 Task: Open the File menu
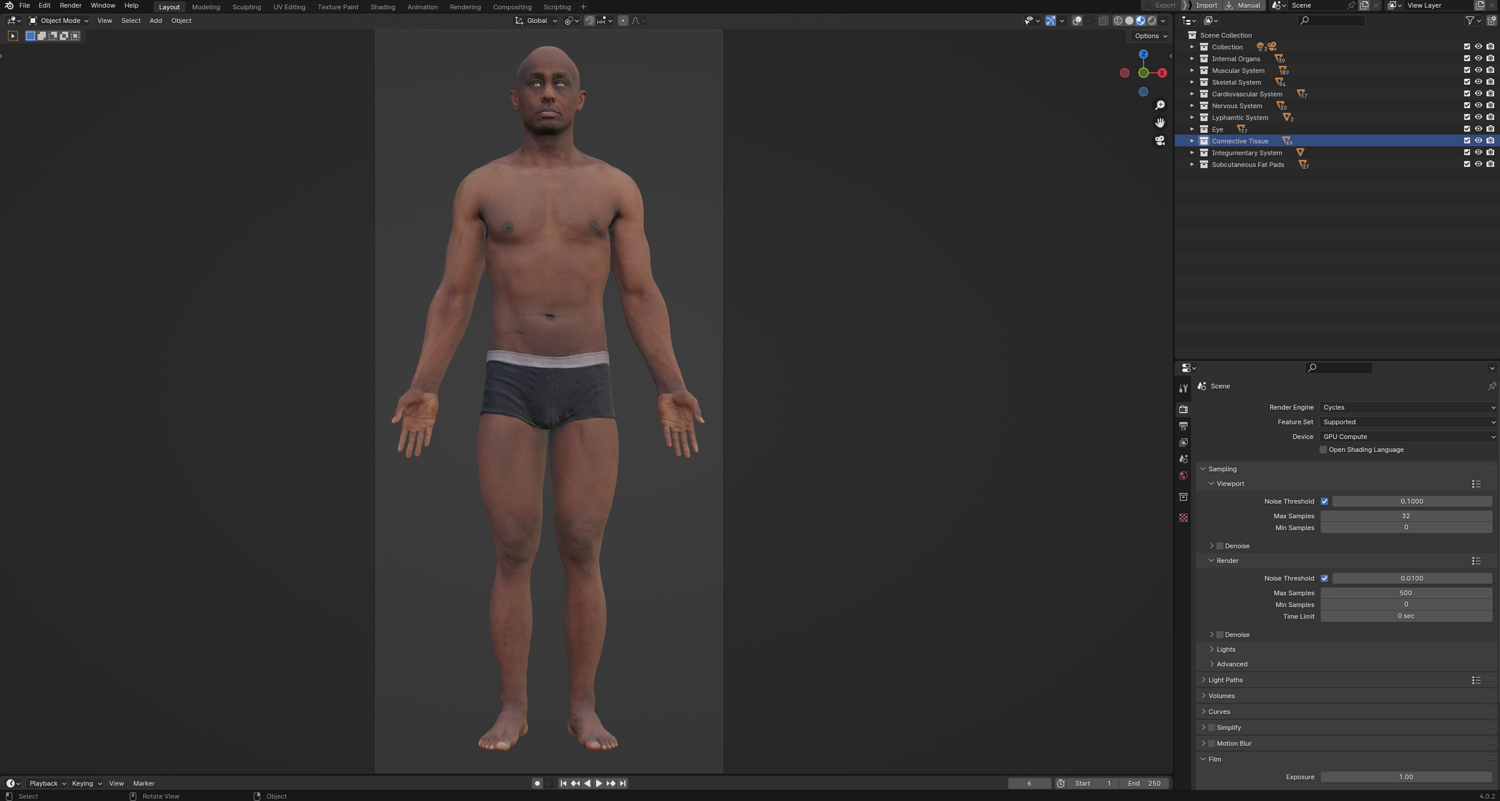[25, 6]
